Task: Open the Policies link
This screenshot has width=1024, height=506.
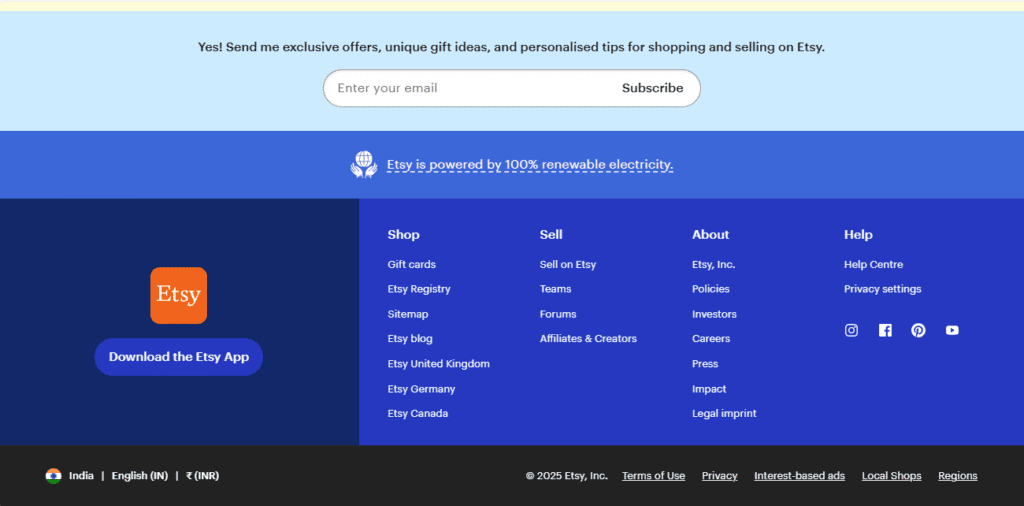Action: [711, 289]
